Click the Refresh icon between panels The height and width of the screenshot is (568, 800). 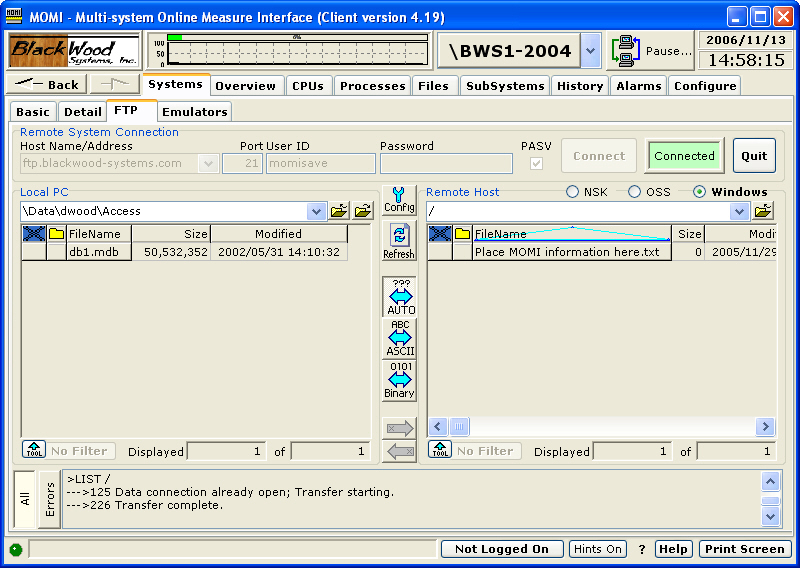pyautogui.click(x=399, y=242)
